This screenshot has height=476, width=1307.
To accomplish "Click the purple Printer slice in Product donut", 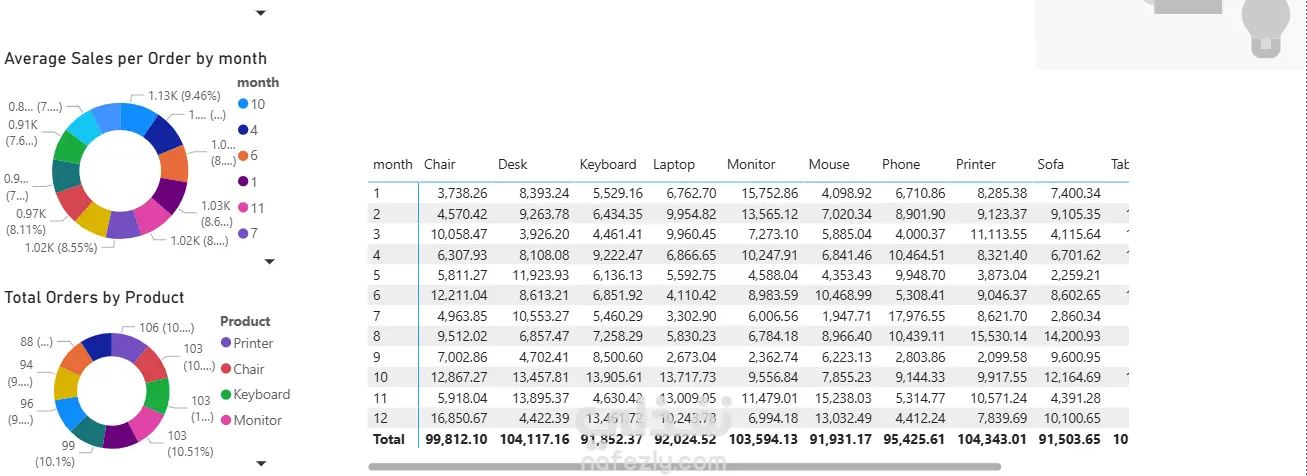I will coord(128,347).
